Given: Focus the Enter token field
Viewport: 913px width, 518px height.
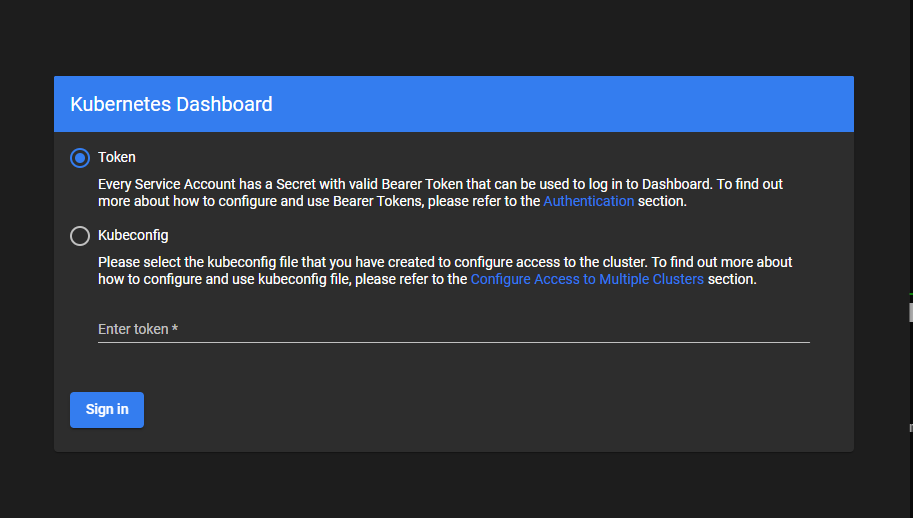Looking at the screenshot, I should [x=454, y=329].
